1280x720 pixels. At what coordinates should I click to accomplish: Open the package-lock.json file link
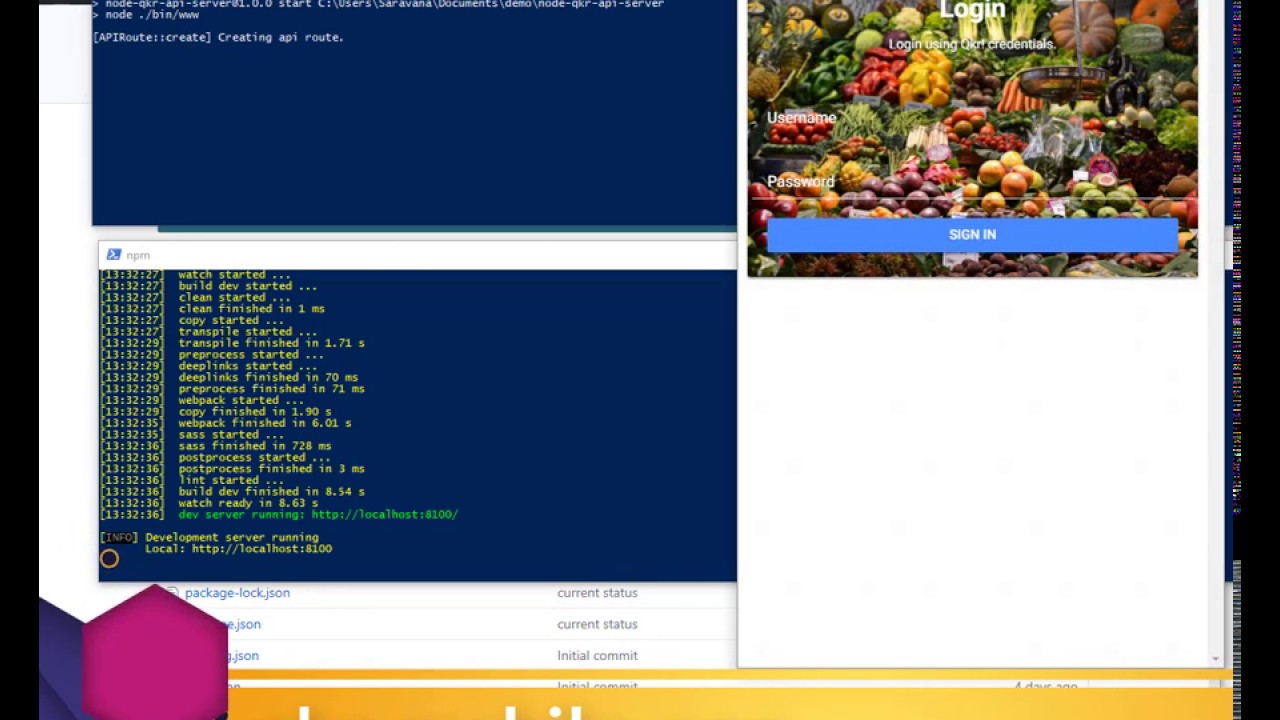pos(237,593)
